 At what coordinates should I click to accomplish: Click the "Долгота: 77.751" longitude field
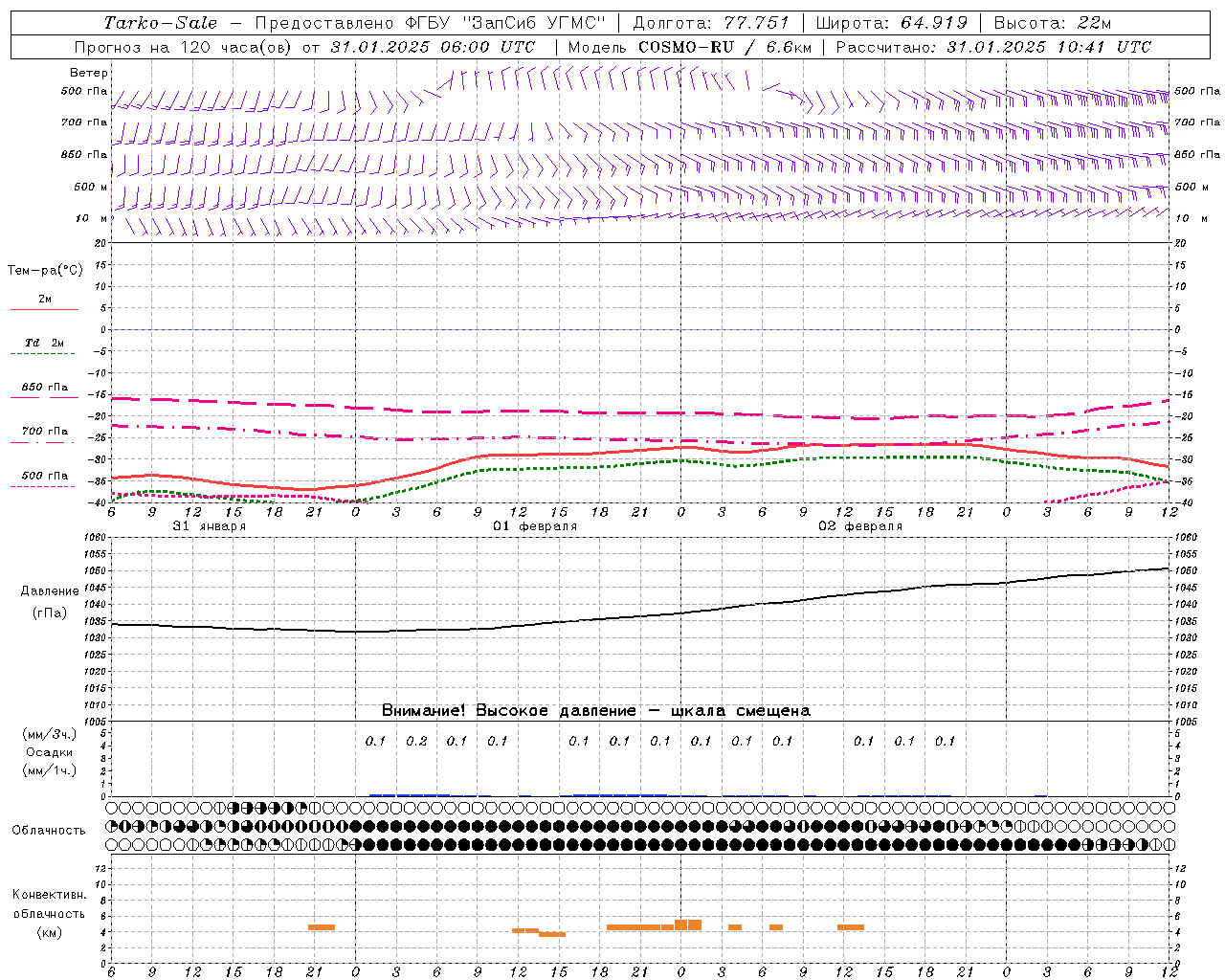[711, 23]
